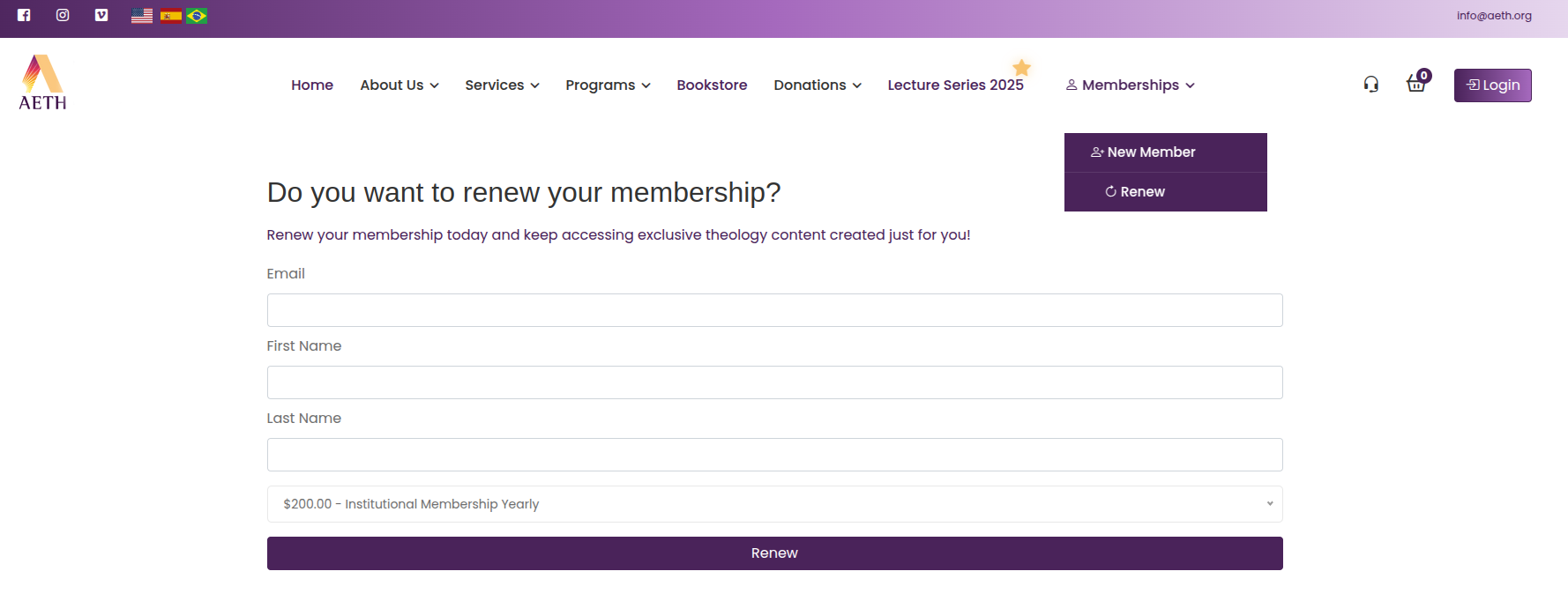This screenshot has width=1568, height=601.
Task: Open the membership plan select box
Action: pos(774,504)
